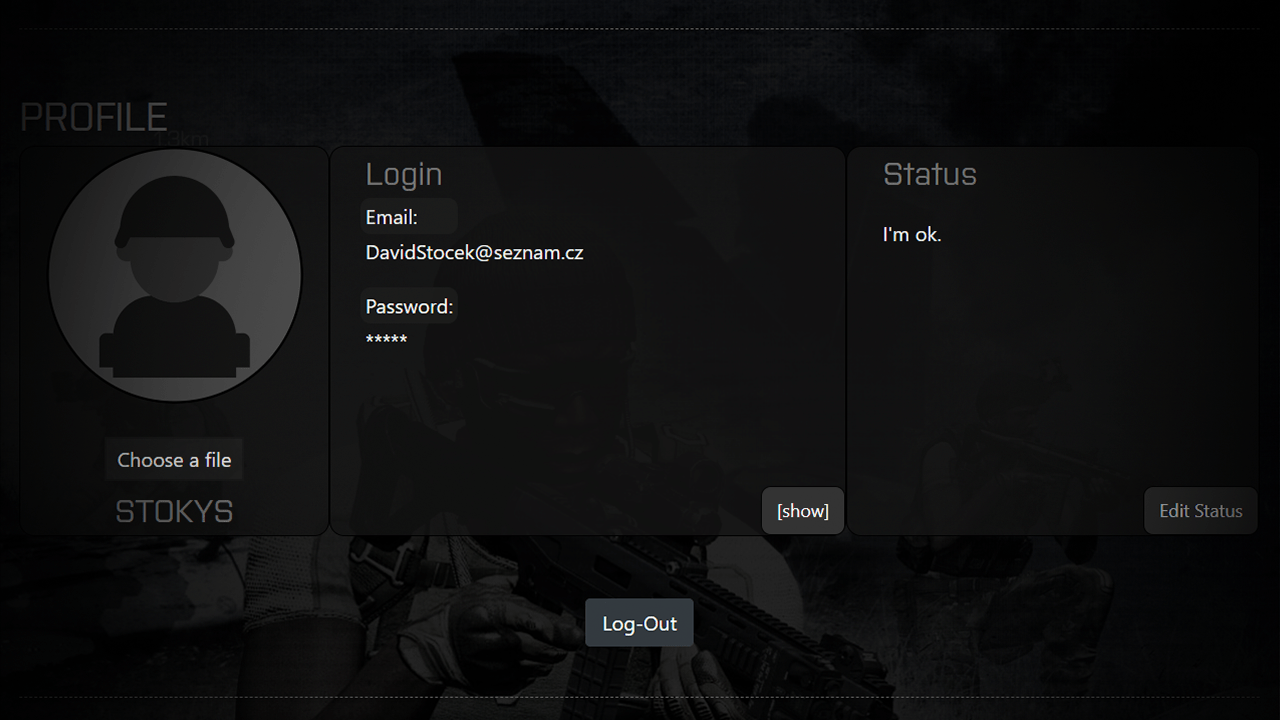Click the PROFILE page heading

pyautogui.click(x=93, y=117)
